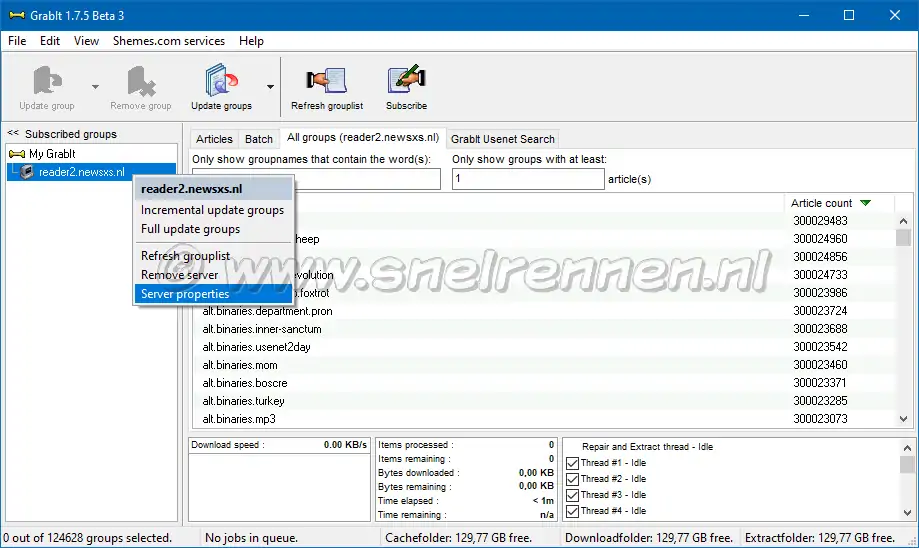Select the alt.binaries.turkey group row
Image resolution: width=919 pixels, height=548 pixels.
(x=544, y=401)
